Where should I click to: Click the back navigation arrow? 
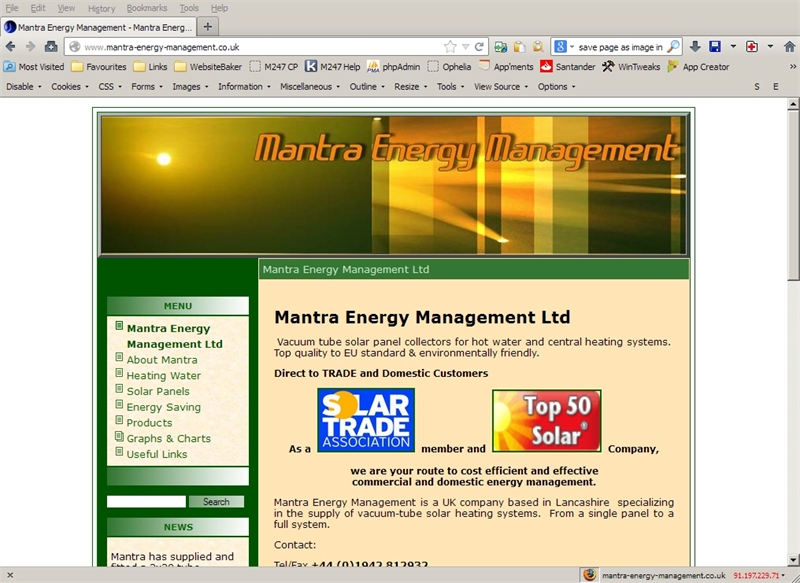click(x=11, y=47)
